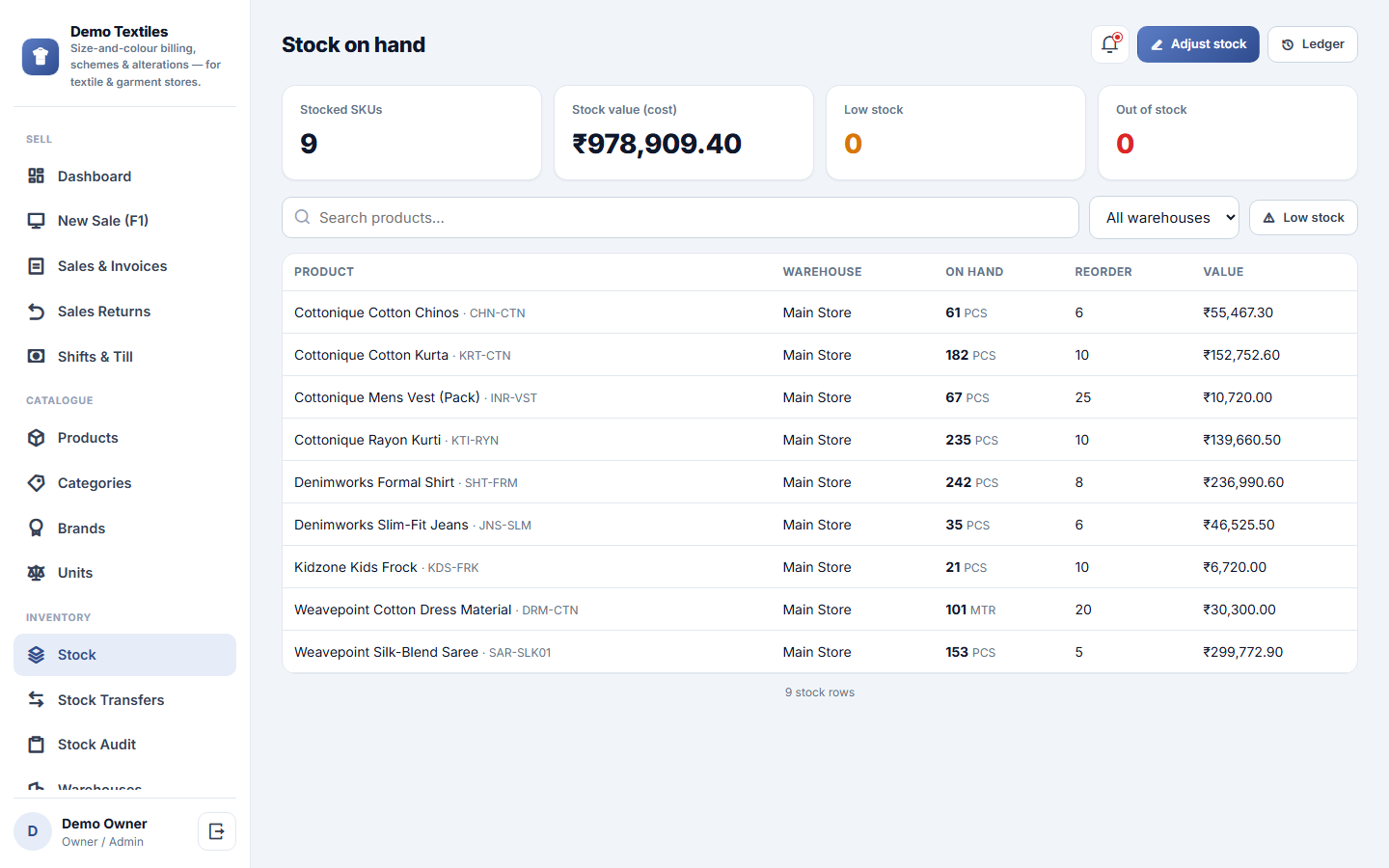1389x868 pixels.
Task: Open the Products catalogue page
Action: tap(124, 438)
